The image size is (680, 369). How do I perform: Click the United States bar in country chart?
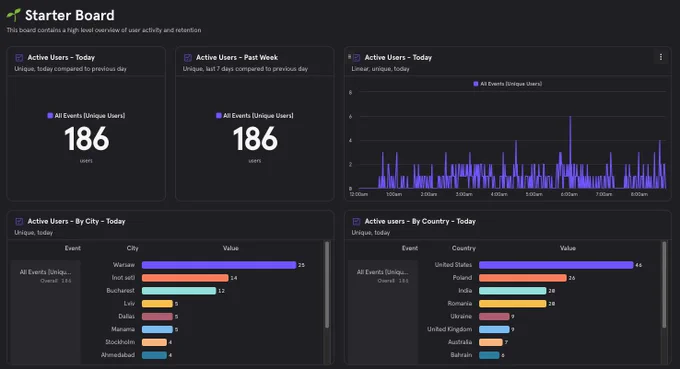[556, 265]
